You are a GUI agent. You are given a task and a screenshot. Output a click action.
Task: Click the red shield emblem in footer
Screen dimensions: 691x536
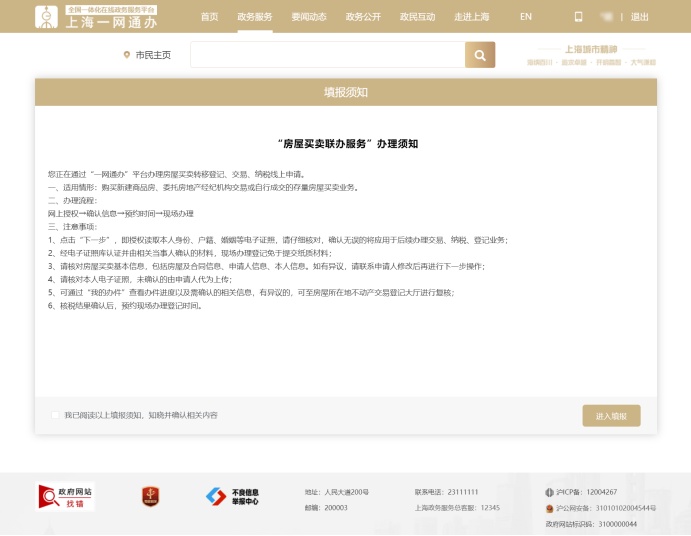150,496
